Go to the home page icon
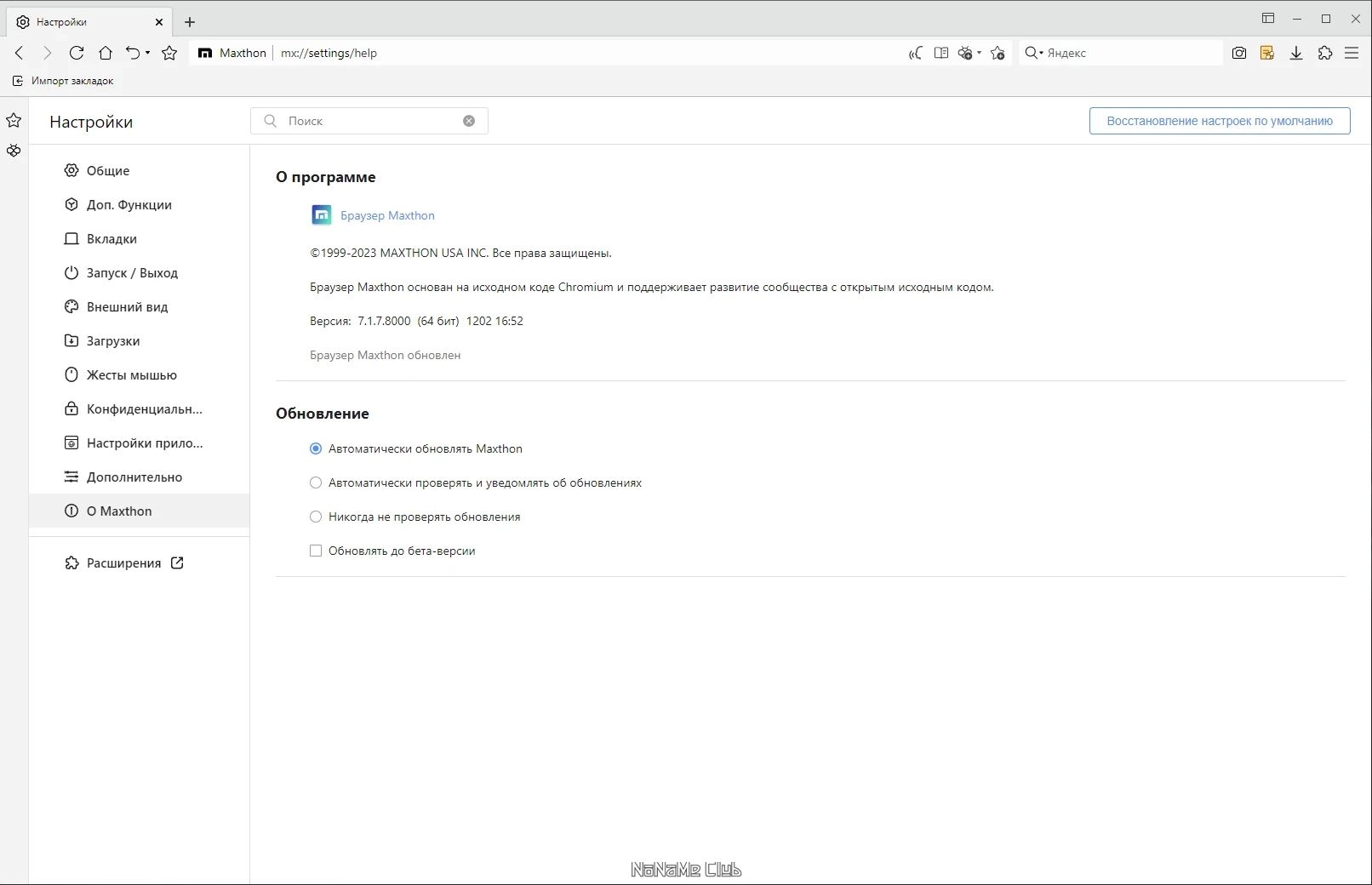 point(106,53)
